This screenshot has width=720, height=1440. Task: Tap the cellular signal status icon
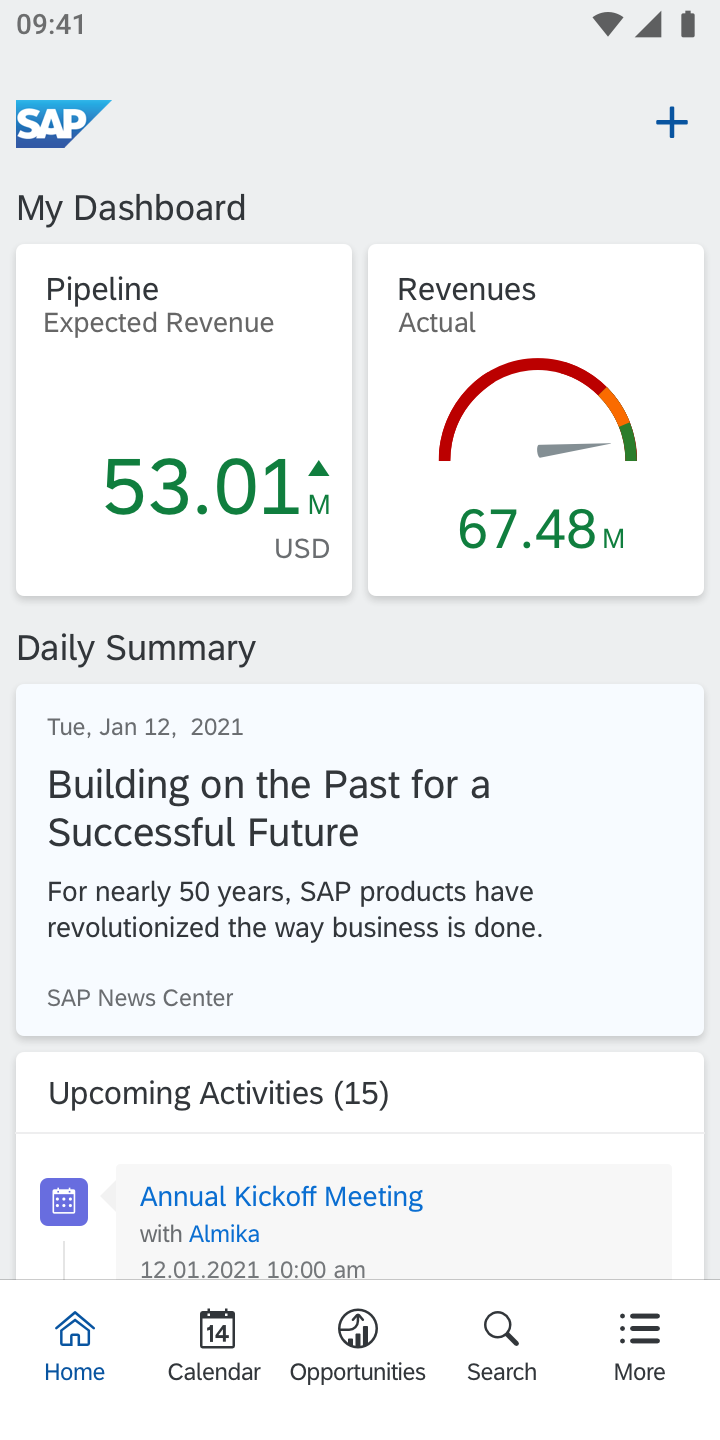coord(649,24)
